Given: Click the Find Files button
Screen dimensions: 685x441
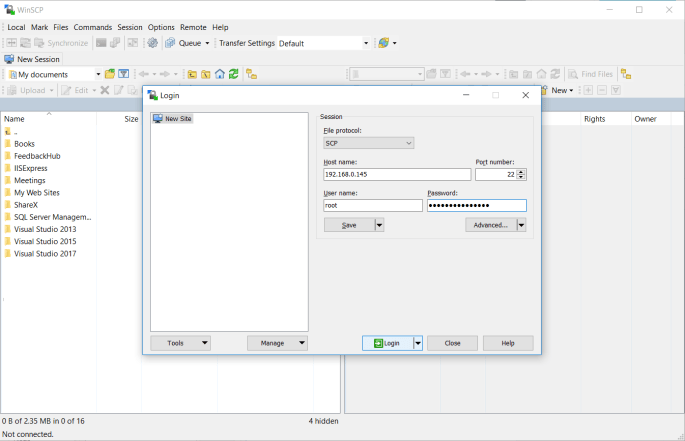Looking at the screenshot, I should pyautogui.click(x=591, y=74).
